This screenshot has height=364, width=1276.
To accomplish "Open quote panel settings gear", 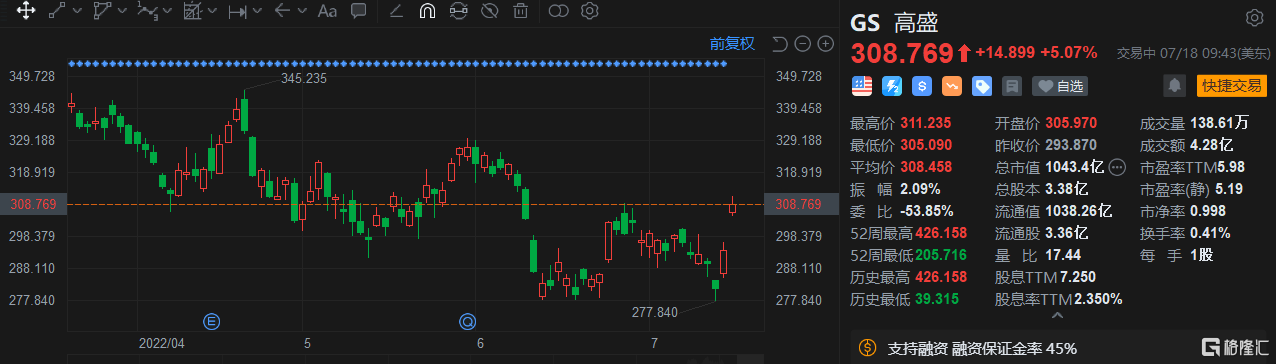I will [1254, 18].
